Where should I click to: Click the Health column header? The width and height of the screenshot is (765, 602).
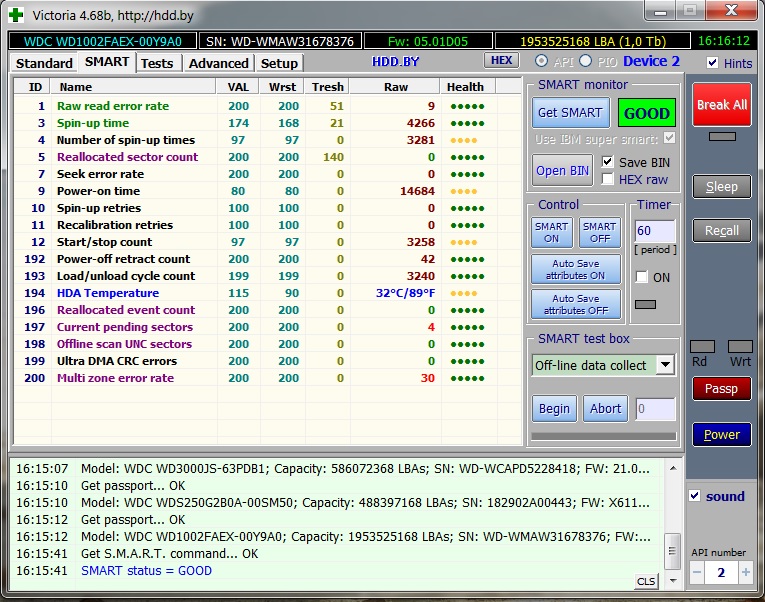click(x=467, y=87)
